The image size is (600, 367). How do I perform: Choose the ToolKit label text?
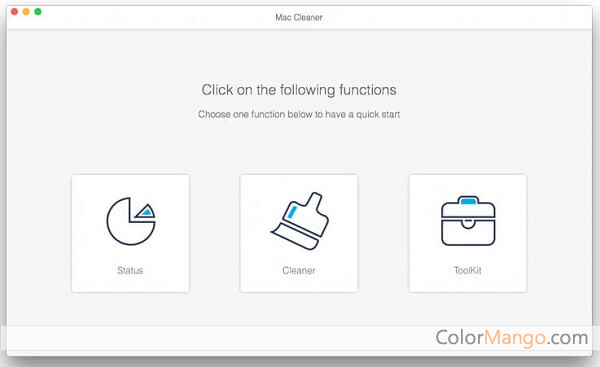point(468,271)
